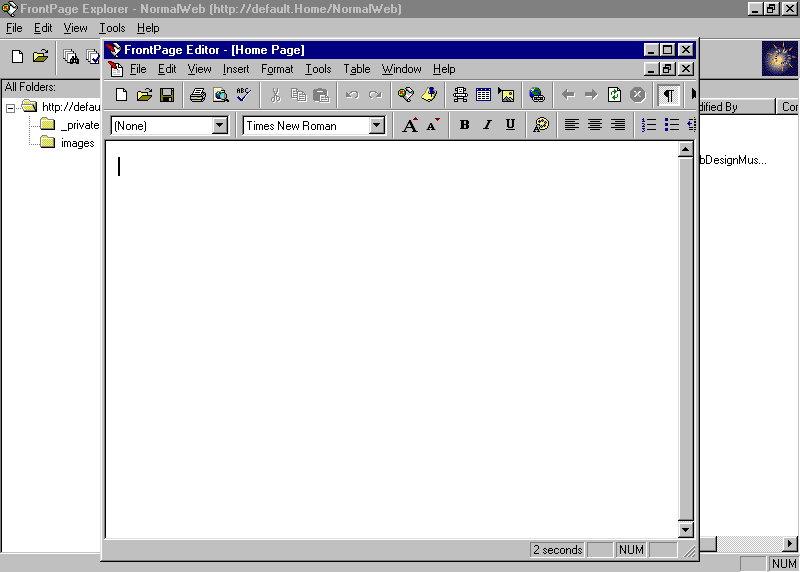Insert image picture icon
Screen dimensions: 800x572
tap(506, 95)
